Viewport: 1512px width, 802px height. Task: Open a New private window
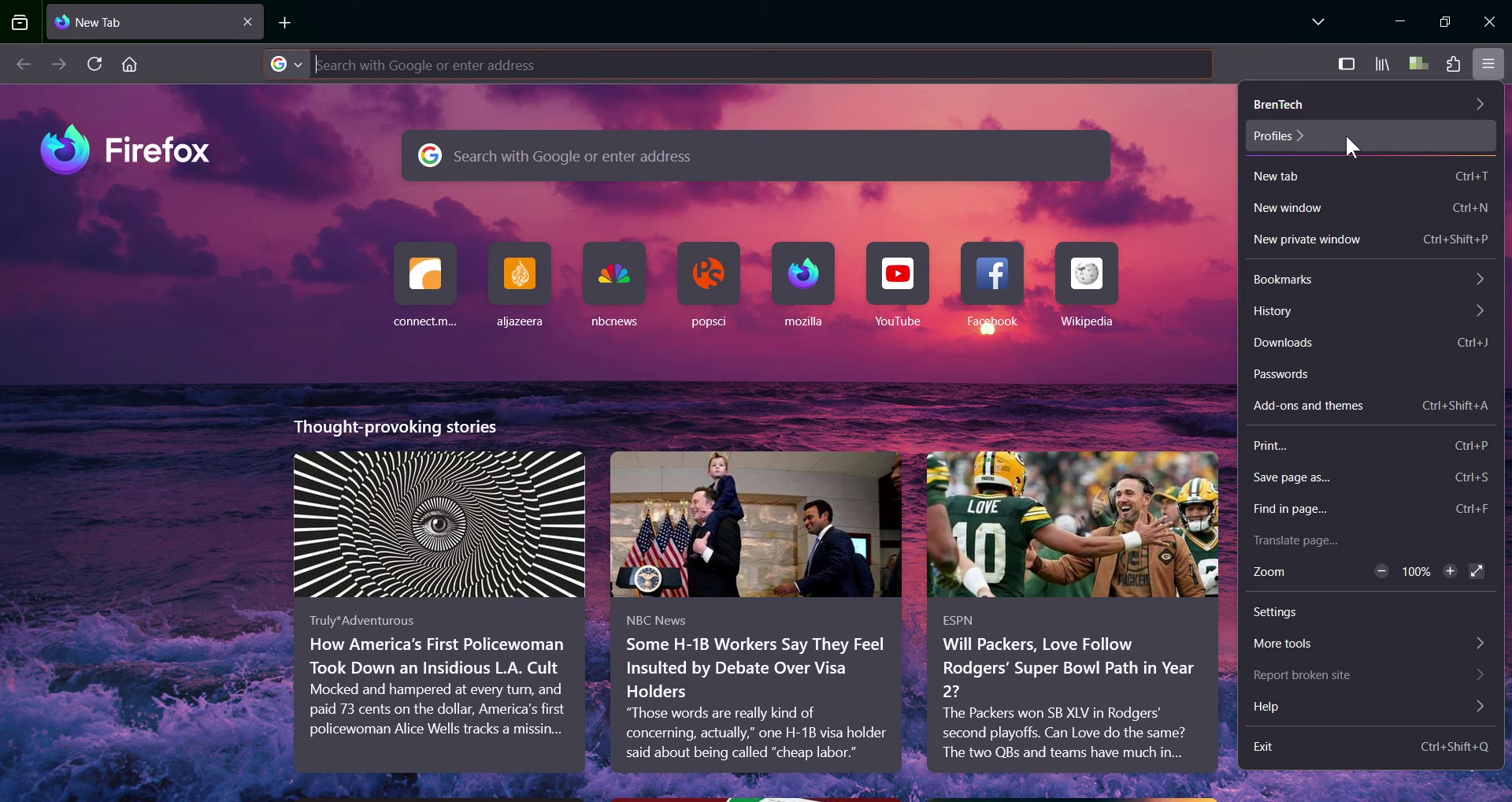1370,239
